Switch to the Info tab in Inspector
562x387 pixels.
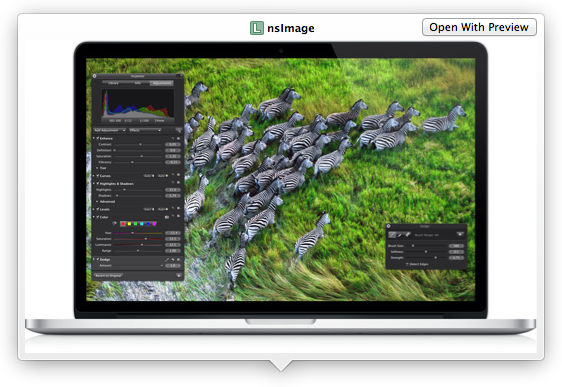click(138, 83)
